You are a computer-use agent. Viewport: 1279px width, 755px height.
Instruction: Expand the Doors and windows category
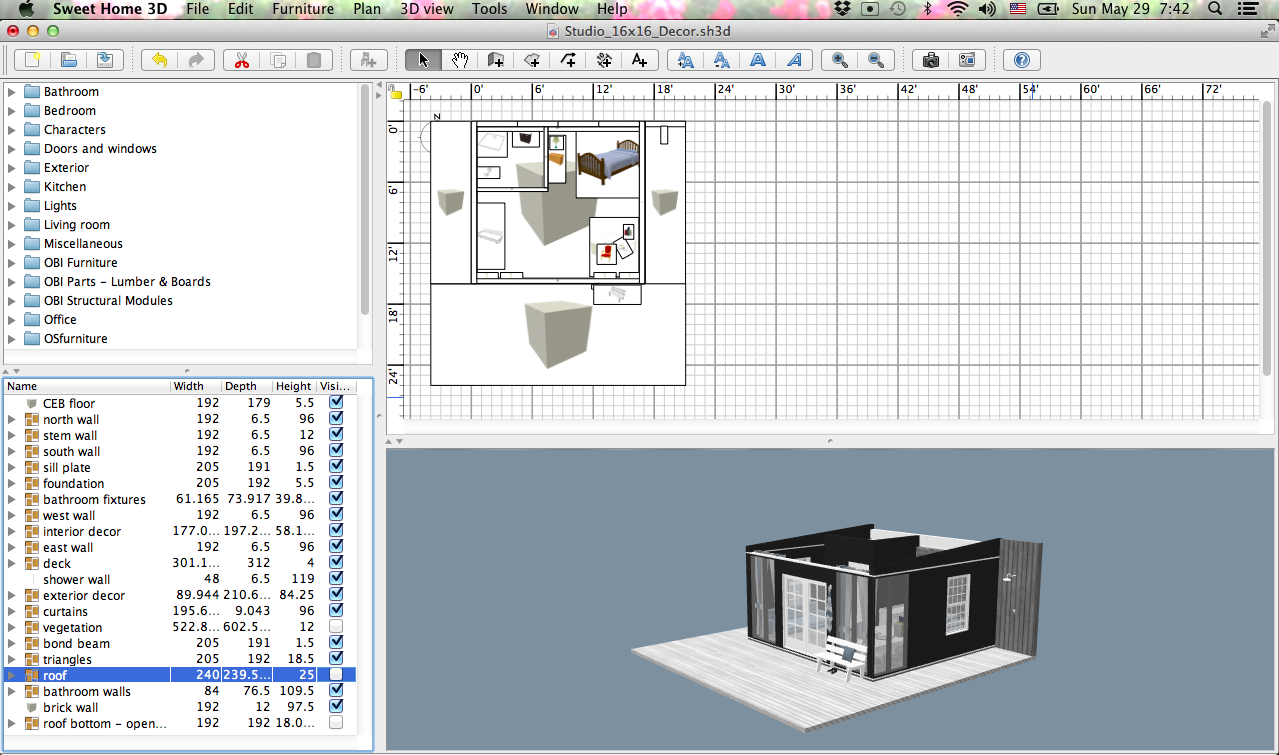(x=12, y=149)
